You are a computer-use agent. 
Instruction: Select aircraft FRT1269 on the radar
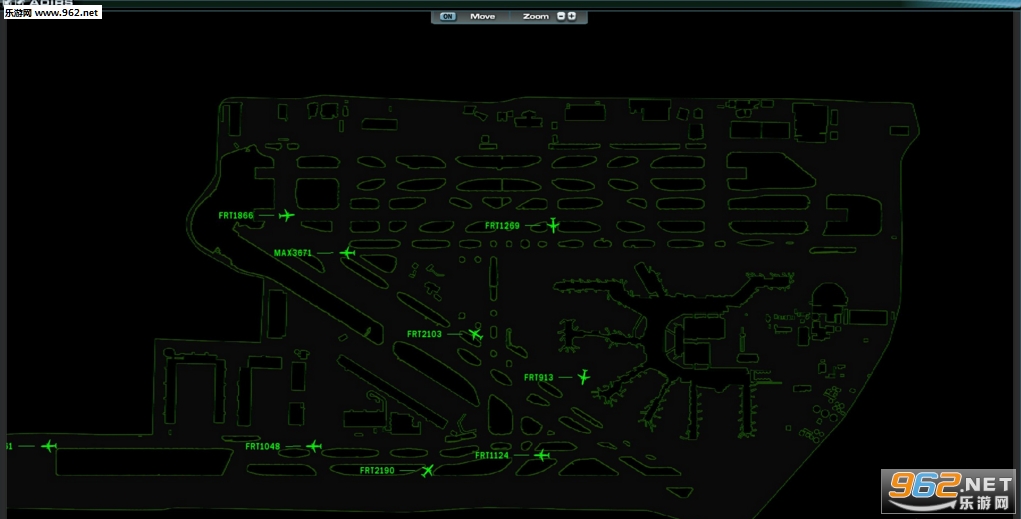[553, 225]
